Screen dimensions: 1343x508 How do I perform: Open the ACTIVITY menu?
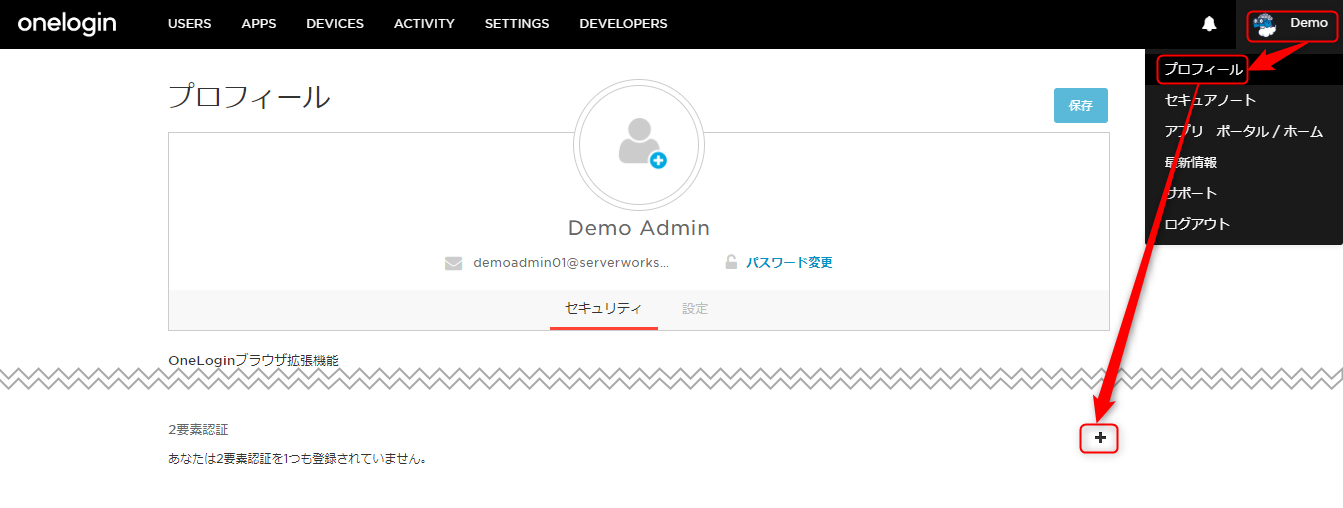424,24
